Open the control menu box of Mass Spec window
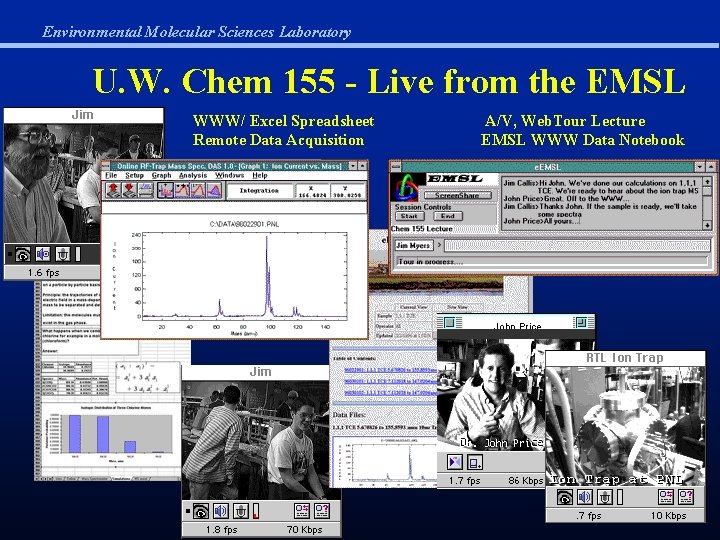This screenshot has height=540, width=720. click(x=106, y=165)
